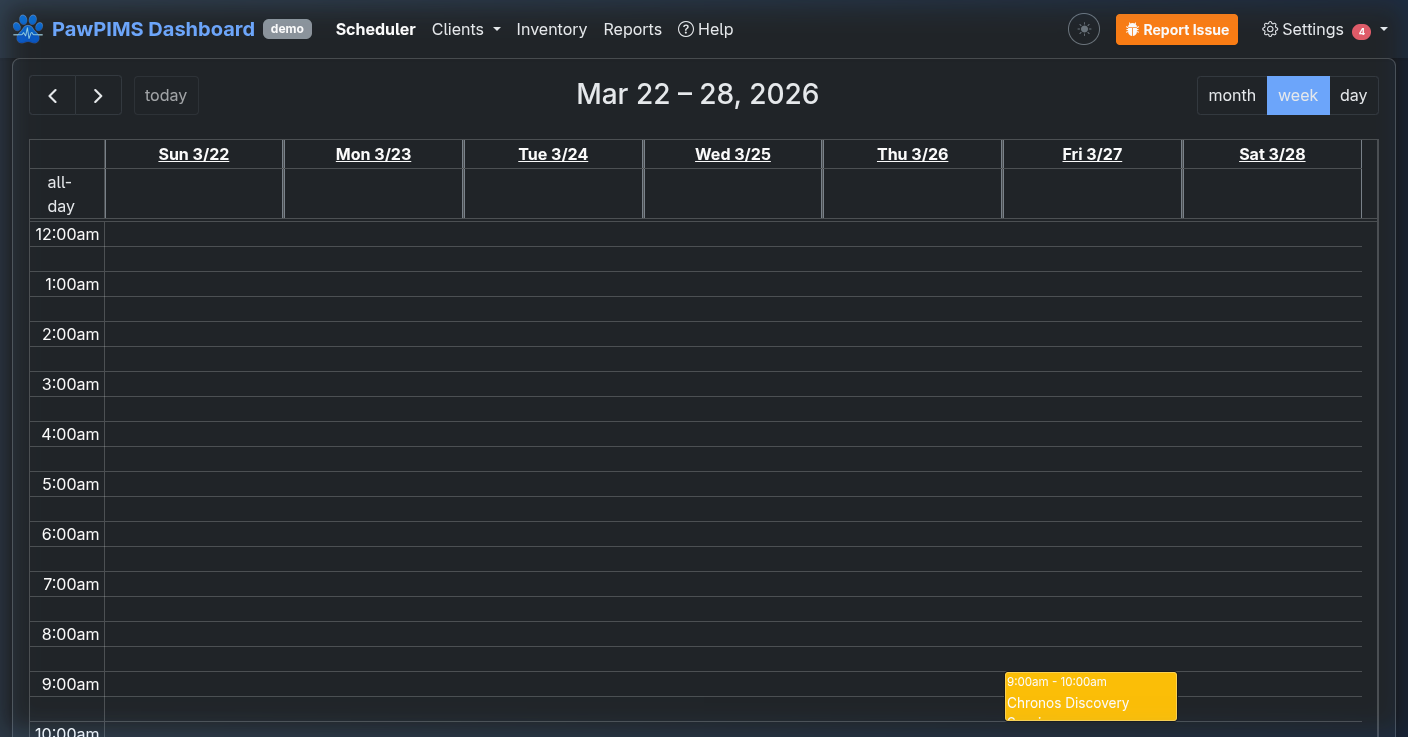The width and height of the screenshot is (1408, 737).
Task: Click the all-day row label
Action: click(61, 194)
